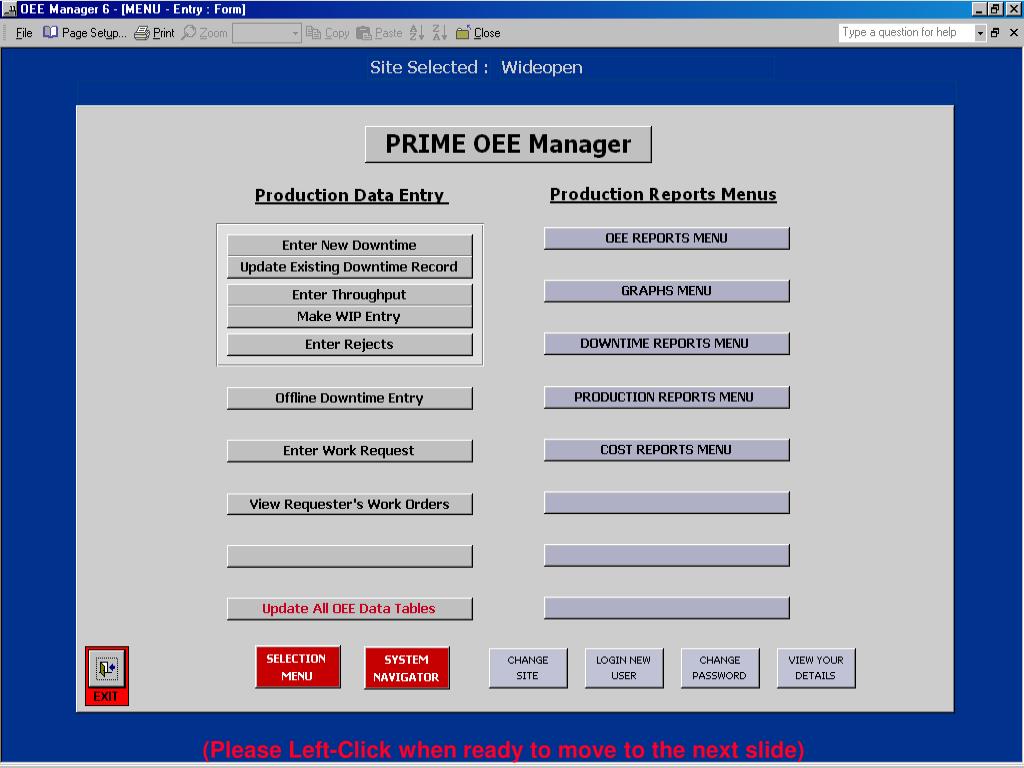Click the Close folder icon in the toolbar
Screen dimensions: 1024x768
click(x=462, y=33)
